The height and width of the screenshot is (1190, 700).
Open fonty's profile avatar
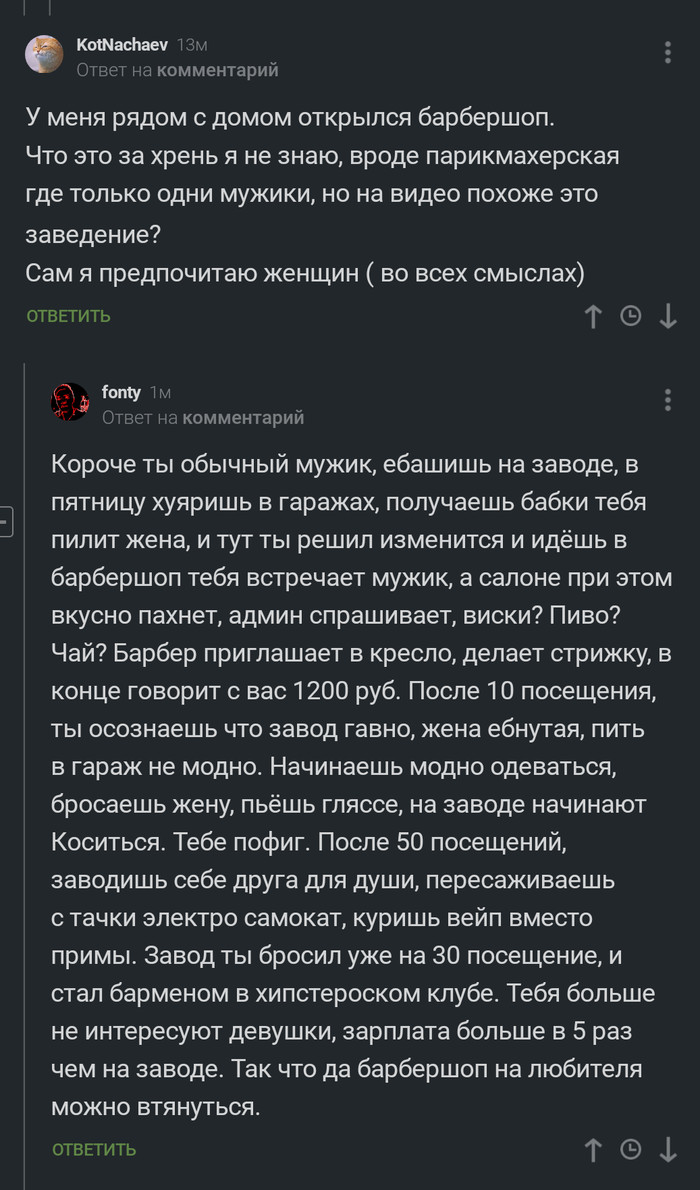(70, 401)
